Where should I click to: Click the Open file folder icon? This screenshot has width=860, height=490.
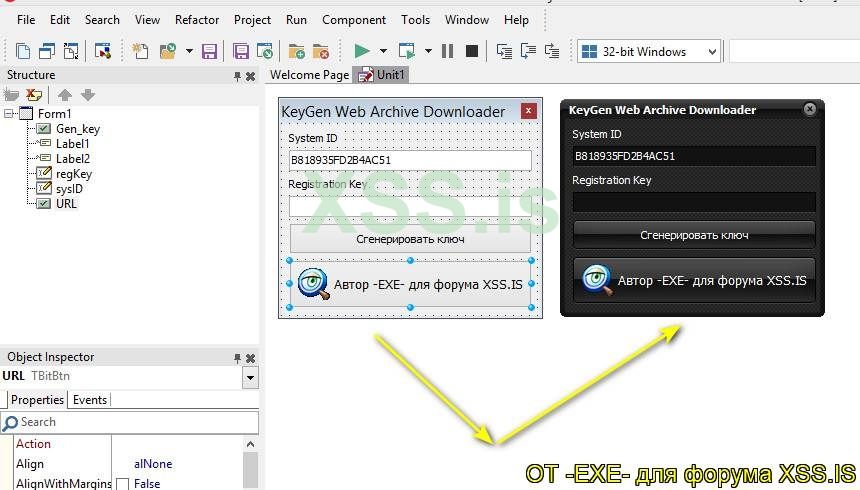(168, 52)
